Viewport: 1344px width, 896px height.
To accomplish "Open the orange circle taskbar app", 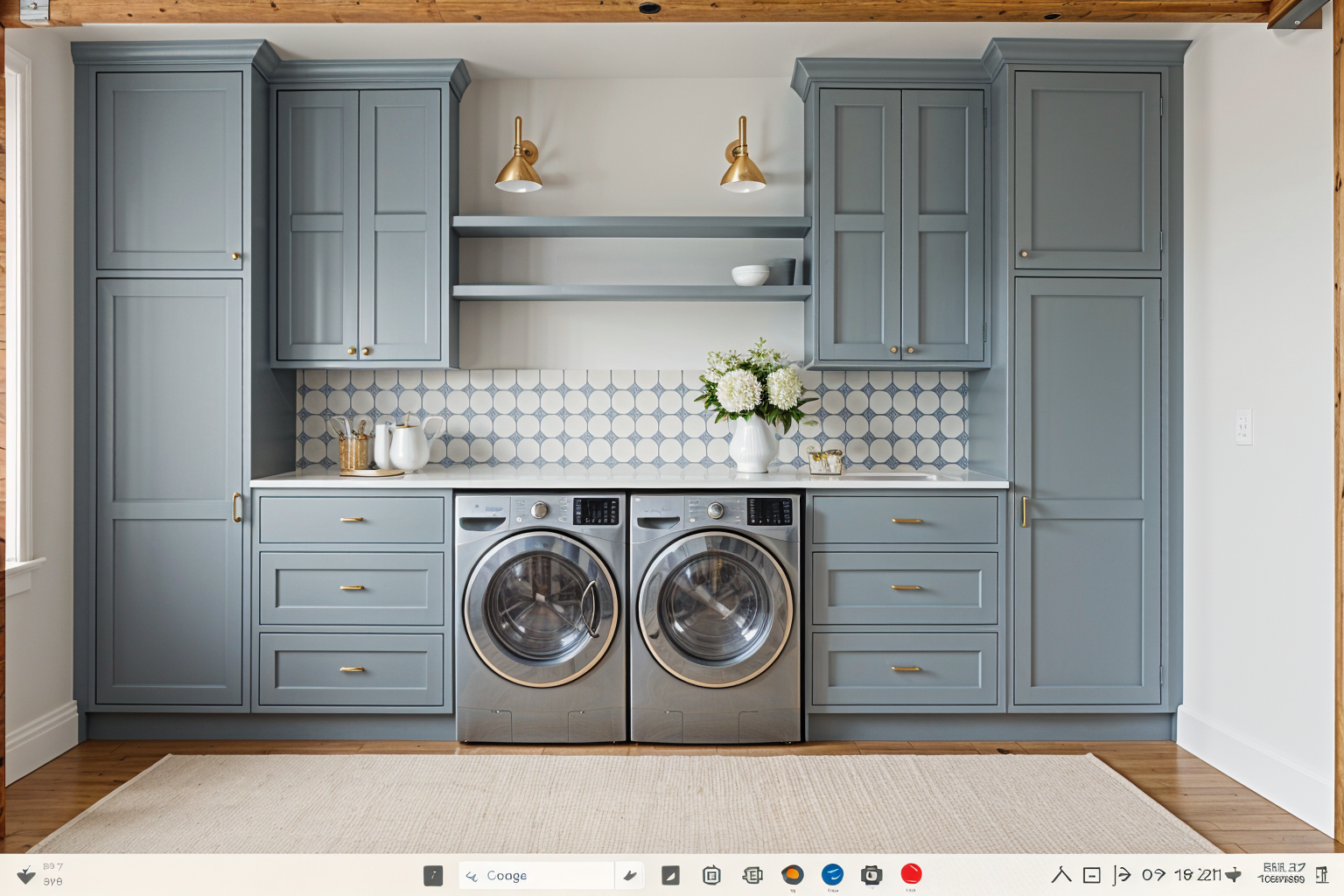I will click(x=792, y=874).
